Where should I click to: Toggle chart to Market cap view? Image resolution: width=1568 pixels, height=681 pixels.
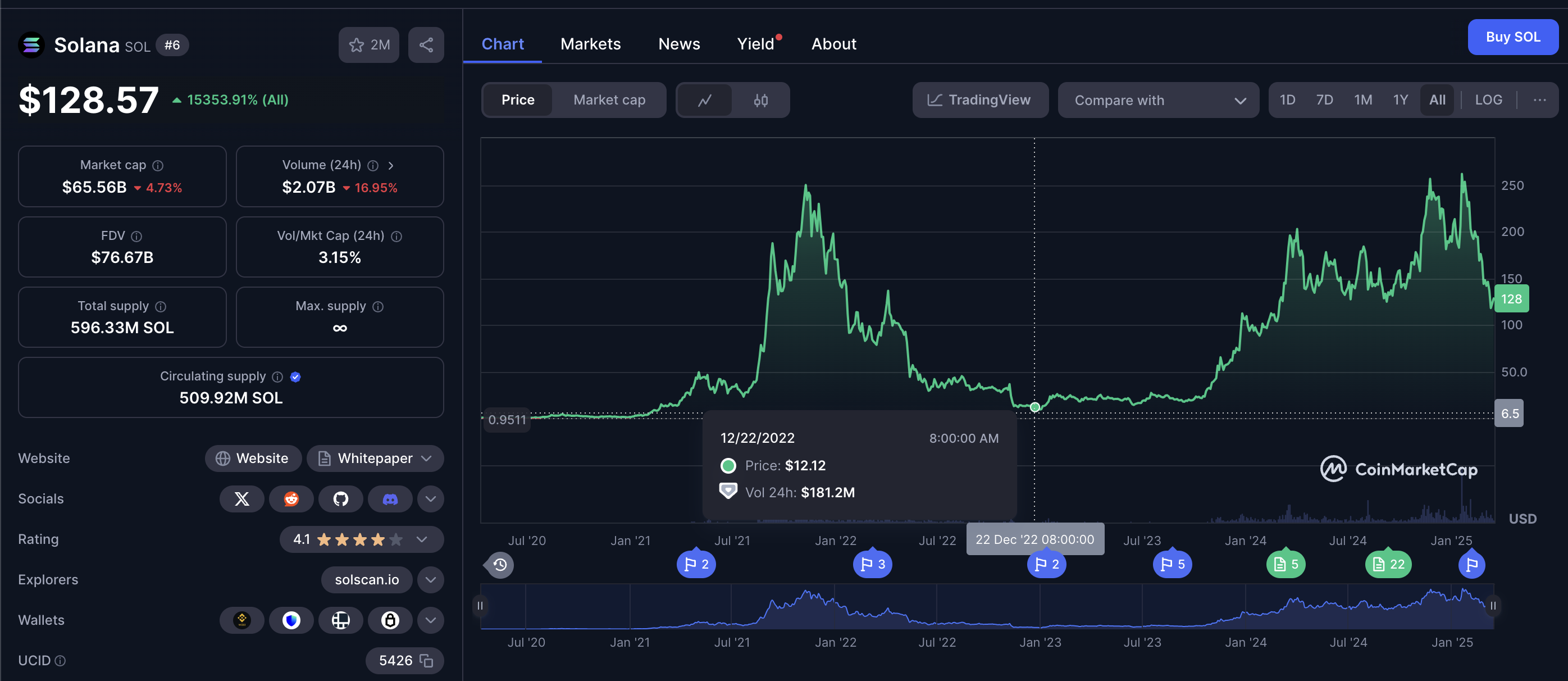coord(609,100)
